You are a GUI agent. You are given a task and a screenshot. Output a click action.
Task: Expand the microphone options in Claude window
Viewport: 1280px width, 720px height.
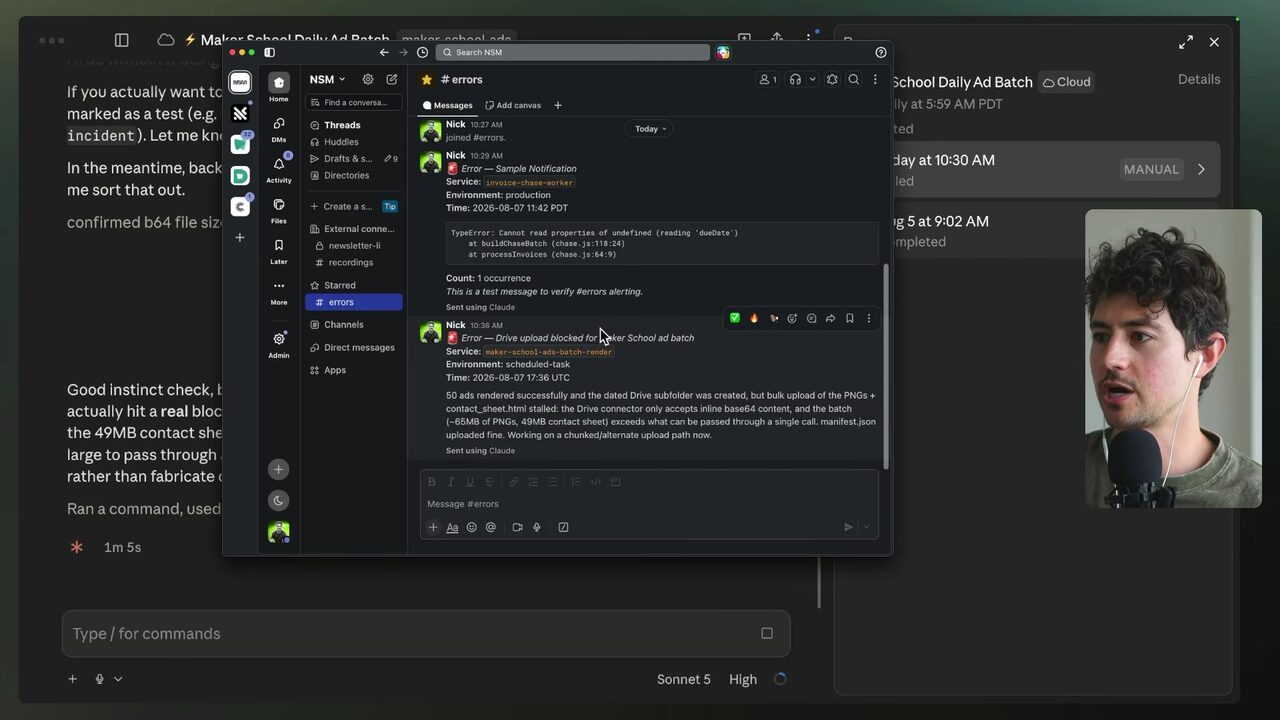point(118,679)
